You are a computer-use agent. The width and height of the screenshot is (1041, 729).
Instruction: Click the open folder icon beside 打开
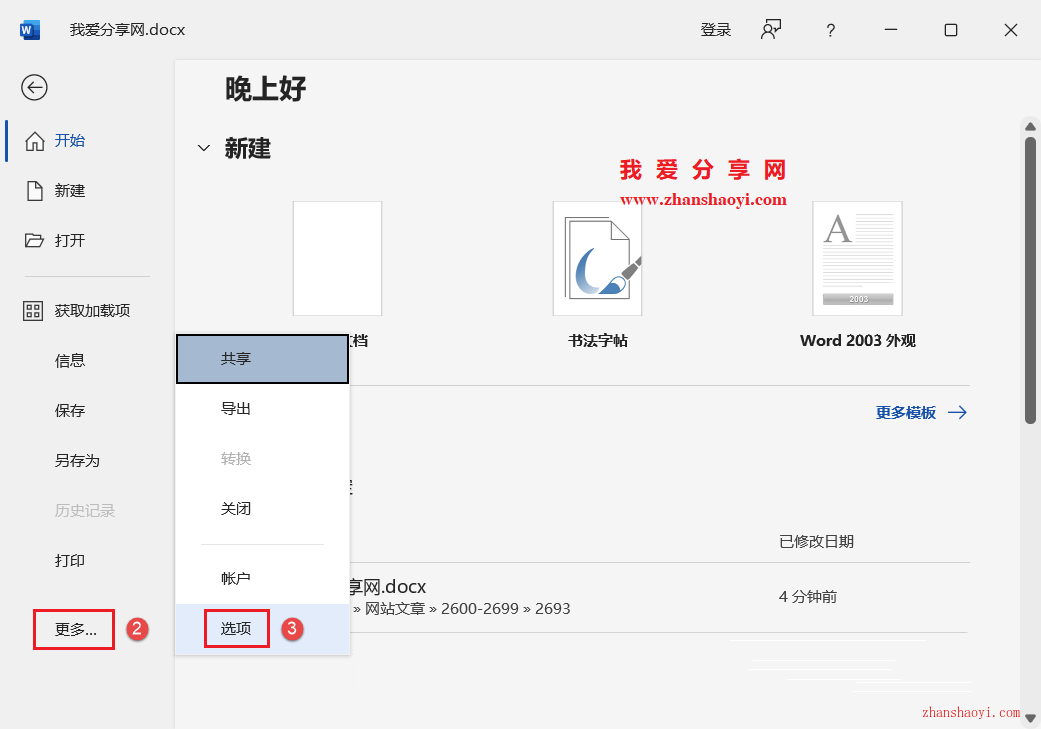point(34,240)
